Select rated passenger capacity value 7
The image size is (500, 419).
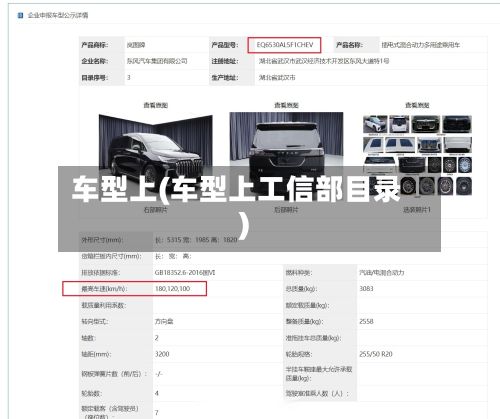(157, 413)
